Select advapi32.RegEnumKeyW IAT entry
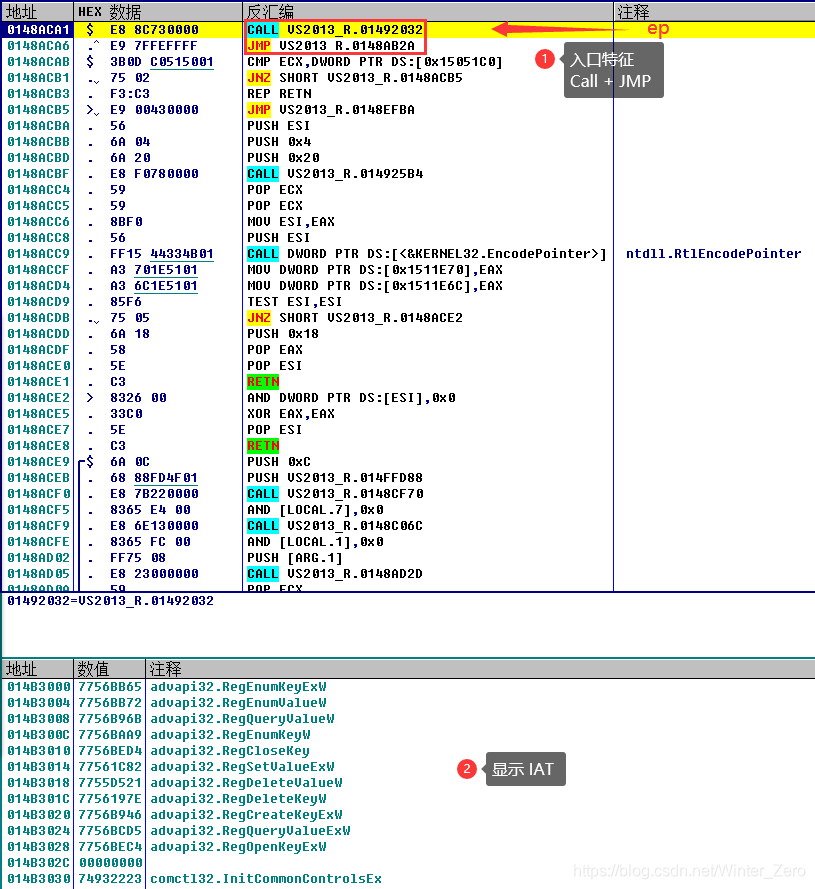The height and width of the screenshot is (889, 815). (230, 735)
